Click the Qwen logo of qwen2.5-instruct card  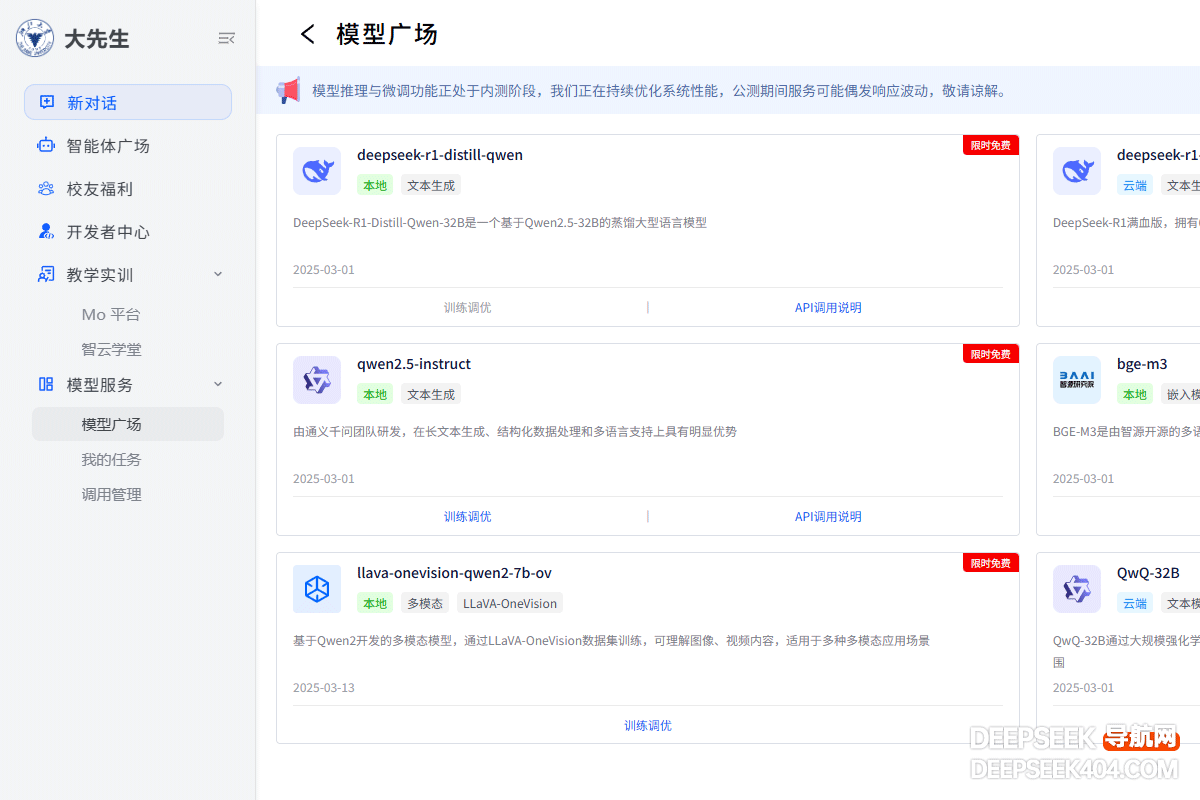click(317, 380)
